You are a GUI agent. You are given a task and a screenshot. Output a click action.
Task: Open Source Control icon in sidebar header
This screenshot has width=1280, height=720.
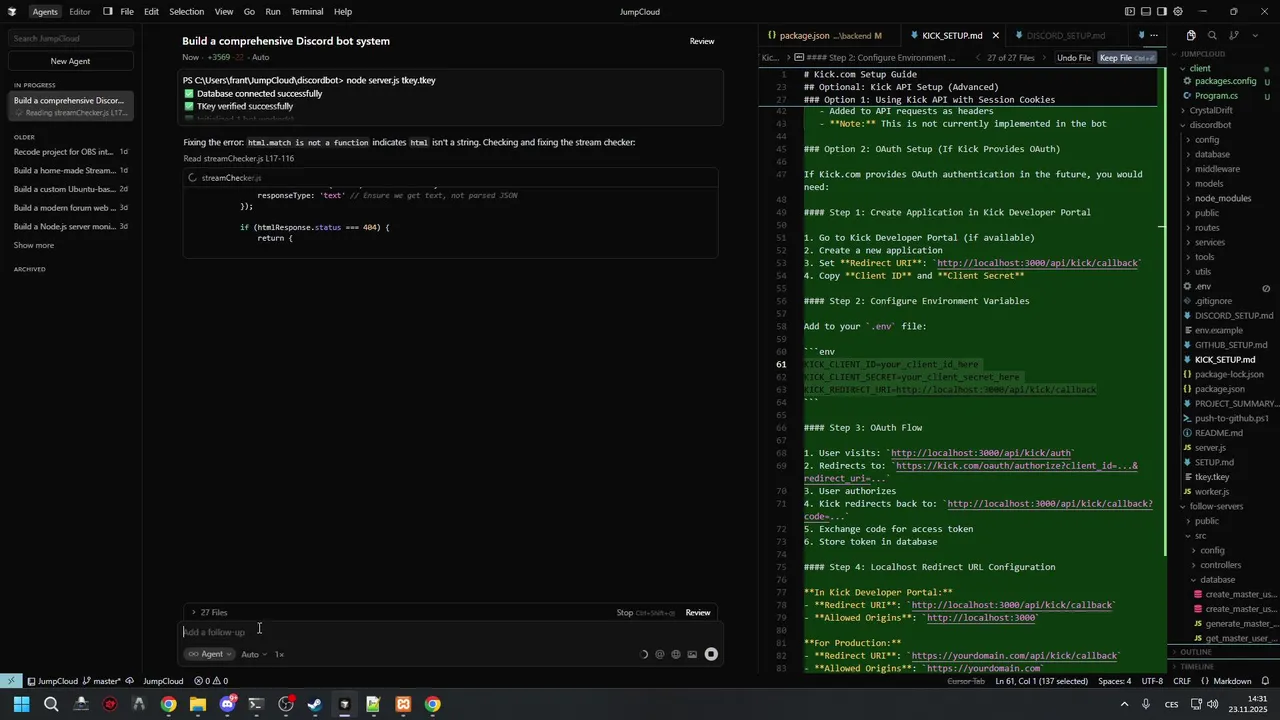[1234, 36]
